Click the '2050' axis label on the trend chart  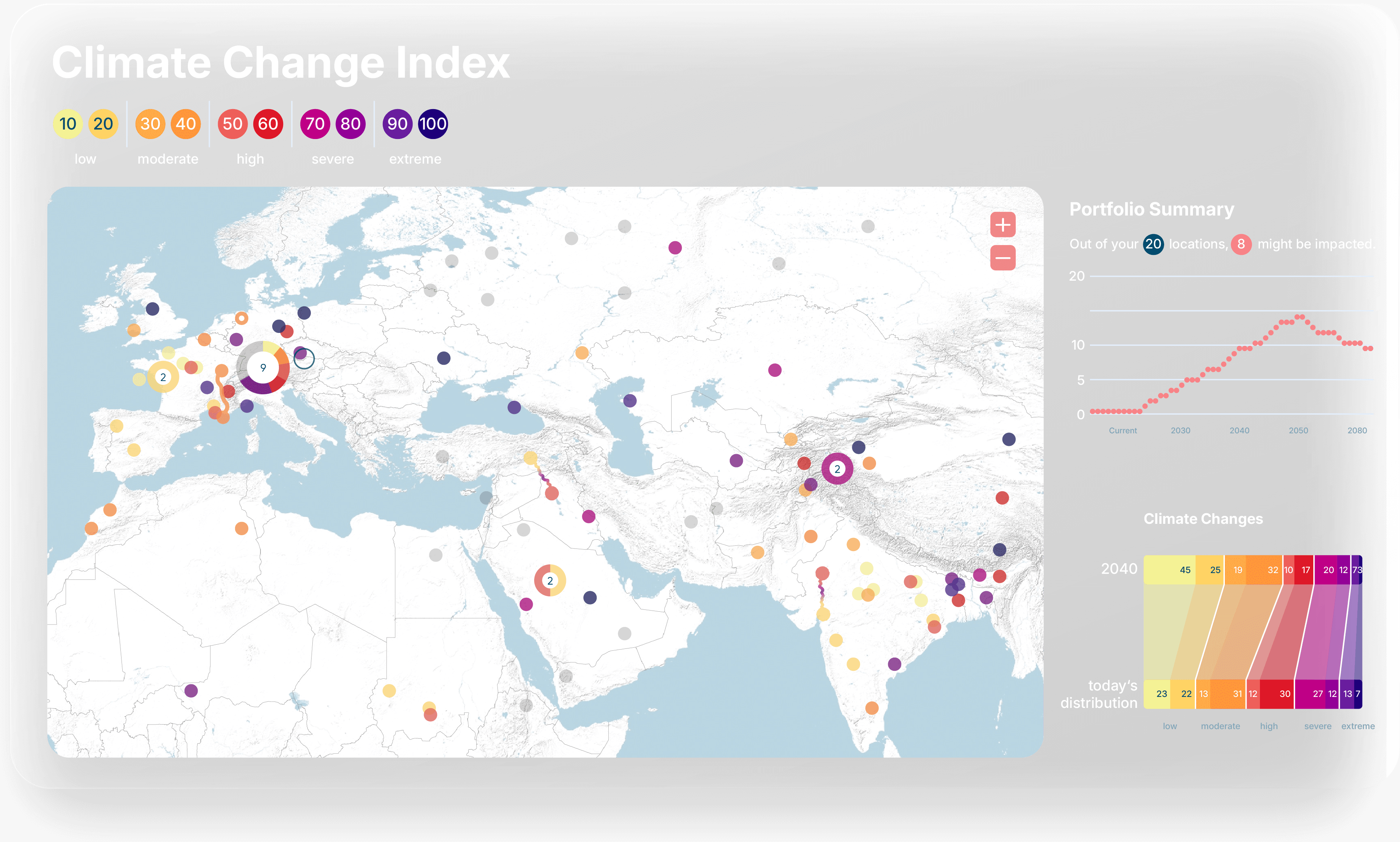click(x=1299, y=430)
